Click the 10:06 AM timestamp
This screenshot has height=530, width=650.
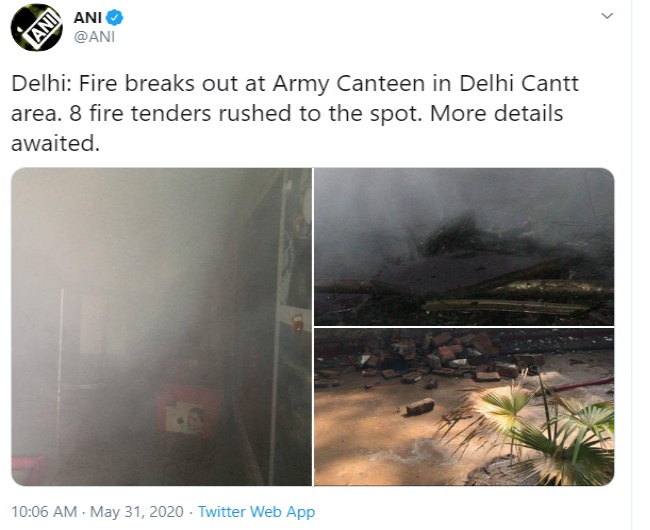[44, 512]
